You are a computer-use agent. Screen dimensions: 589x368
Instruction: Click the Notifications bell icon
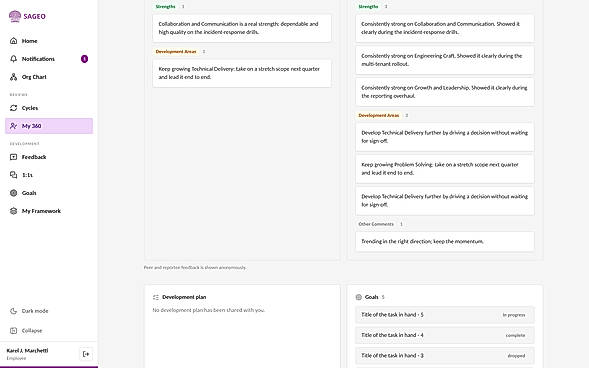(14, 59)
